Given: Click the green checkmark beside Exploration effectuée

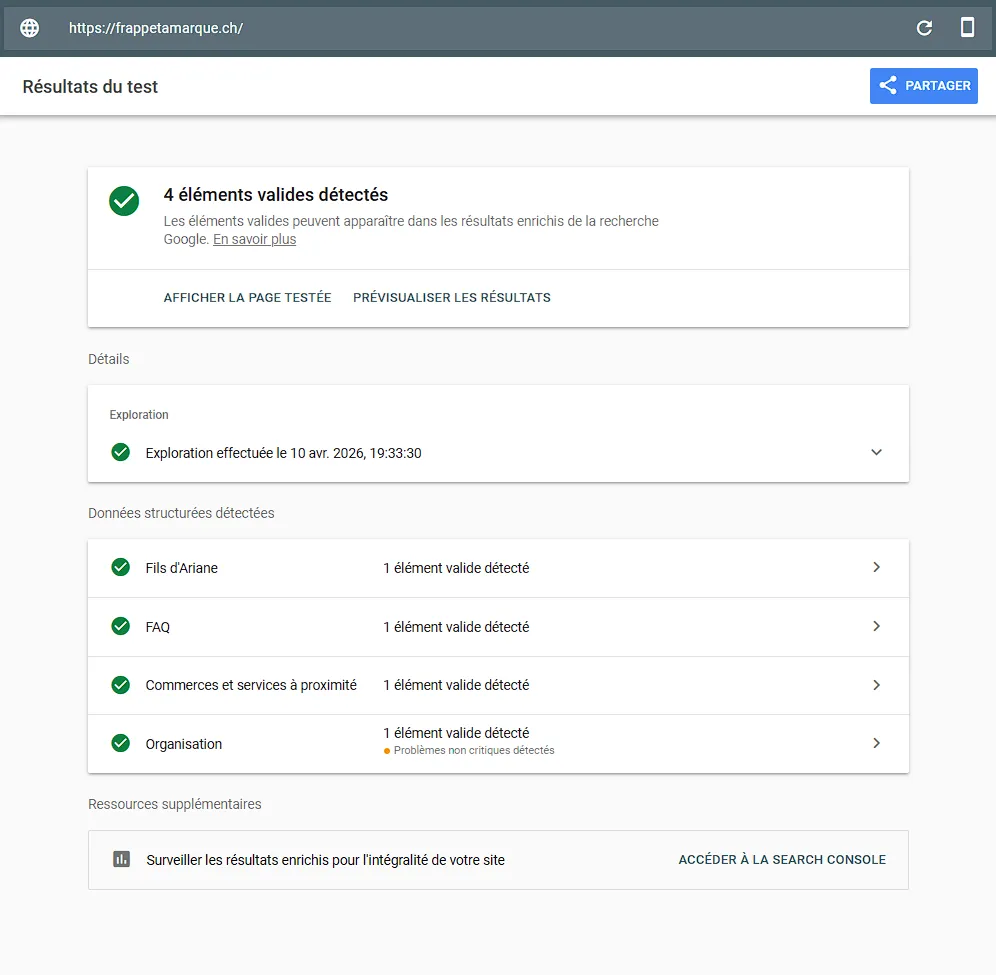Looking at the screenshot, I should pos(120,452).
